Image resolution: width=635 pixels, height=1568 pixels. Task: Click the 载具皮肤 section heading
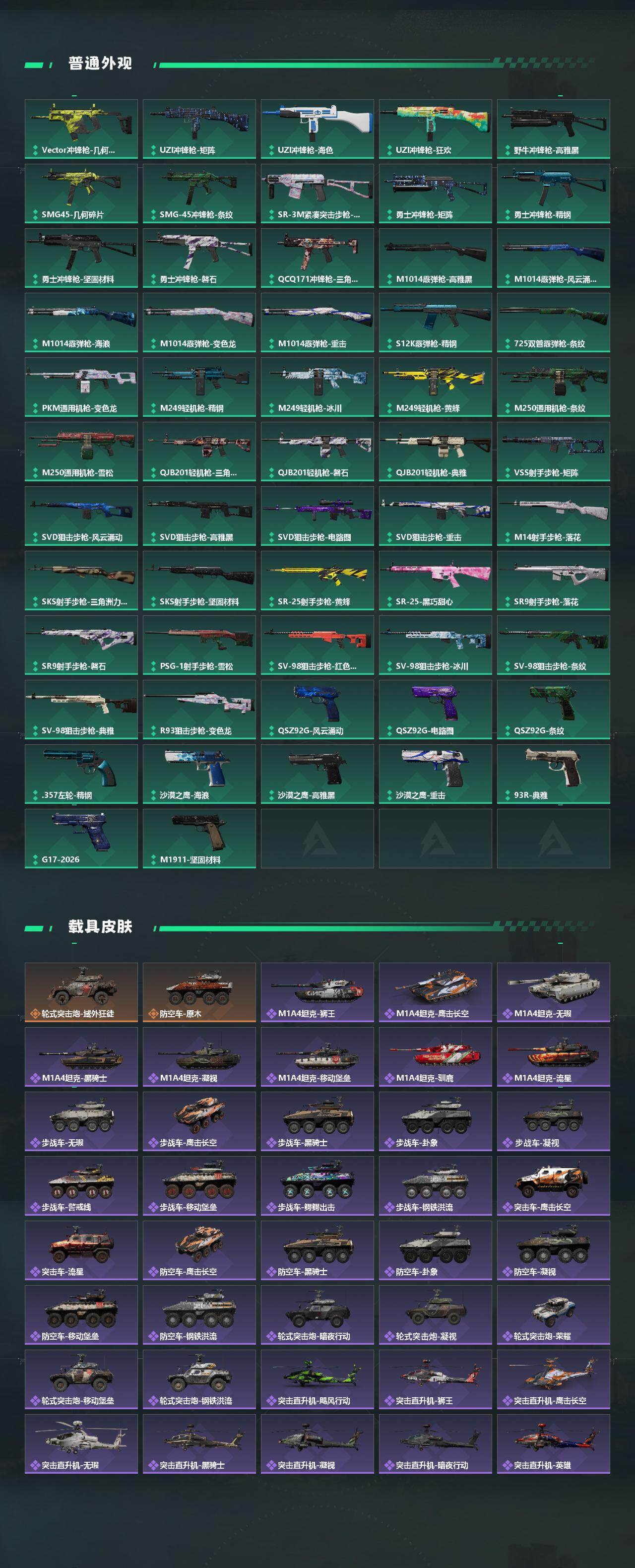[100, 927]
